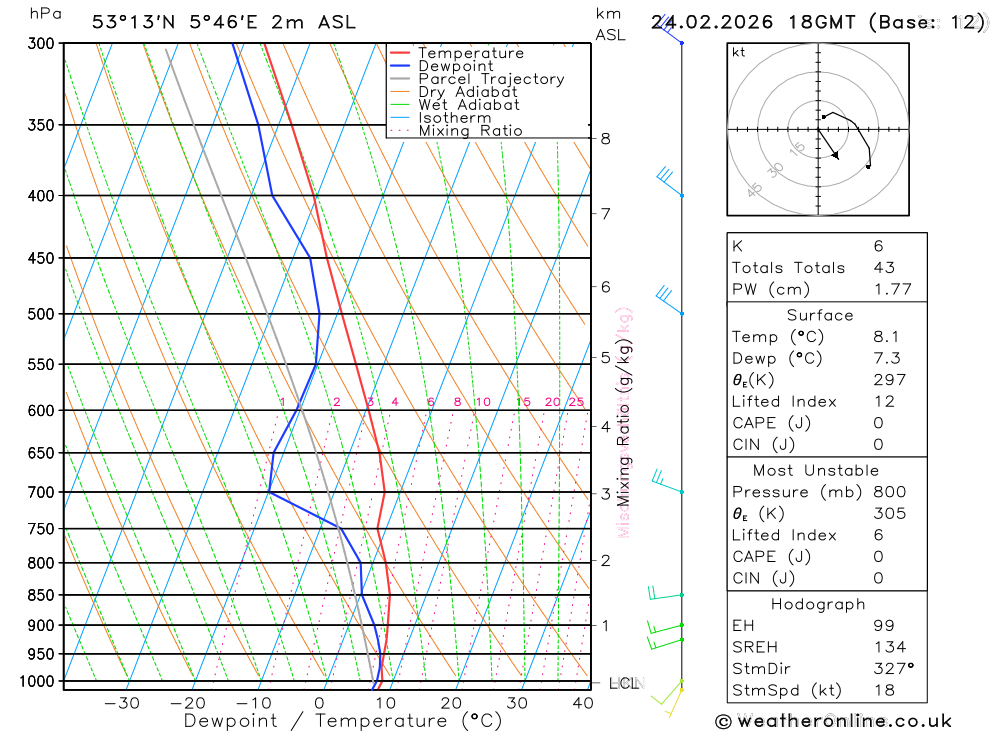Click the Most Unstable theta-E value 305
Screen dimensions: 1000x733
point(889,514)
